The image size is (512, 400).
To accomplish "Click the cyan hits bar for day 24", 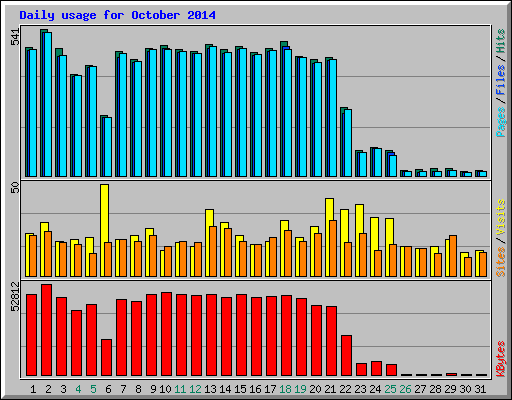I will click(x=378, y=163).
